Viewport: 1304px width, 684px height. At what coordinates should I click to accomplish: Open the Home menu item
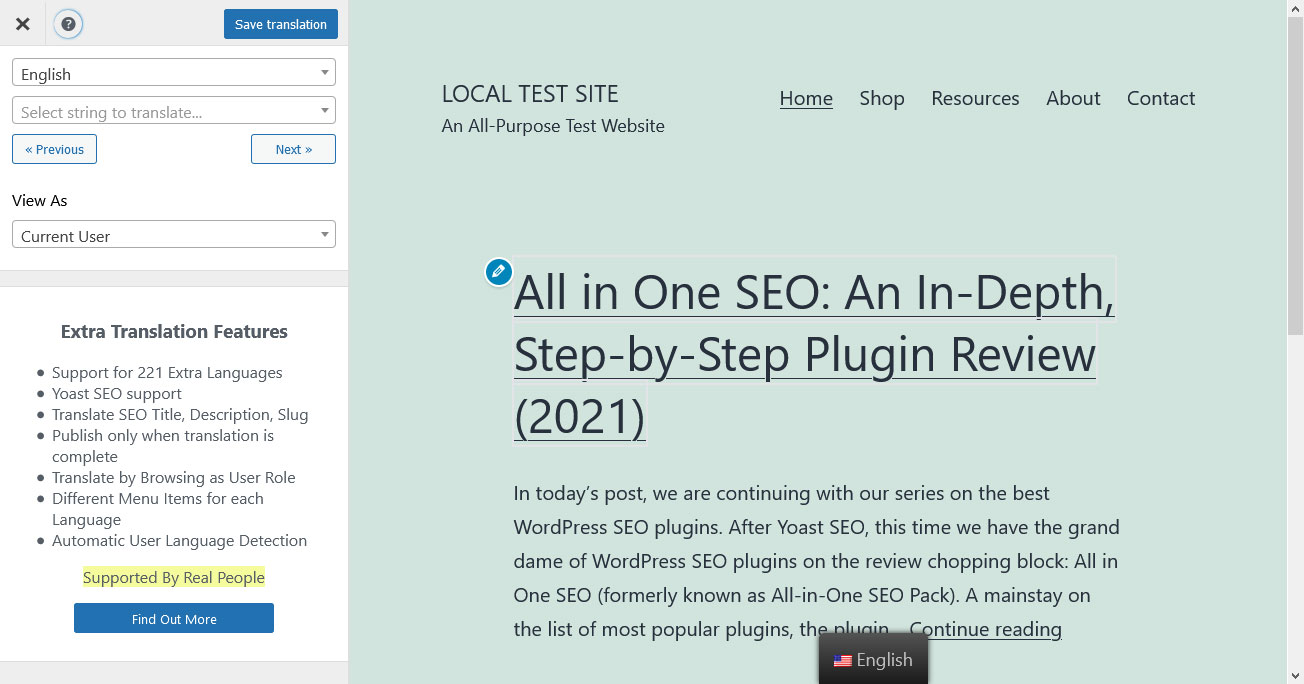(806, 98)
